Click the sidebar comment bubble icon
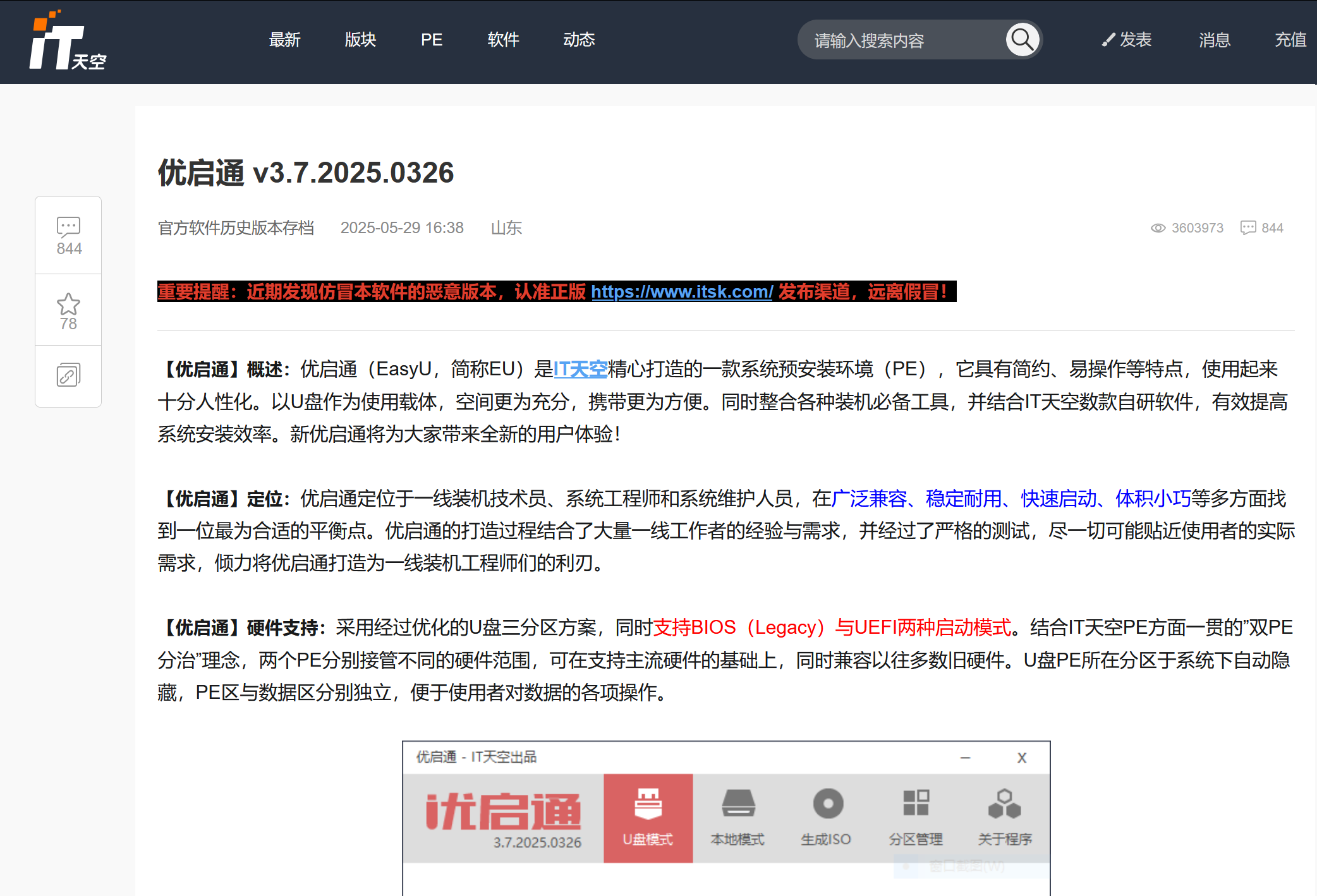The height and width of the screenshot is (896, 1317). (x=68, y=227)
